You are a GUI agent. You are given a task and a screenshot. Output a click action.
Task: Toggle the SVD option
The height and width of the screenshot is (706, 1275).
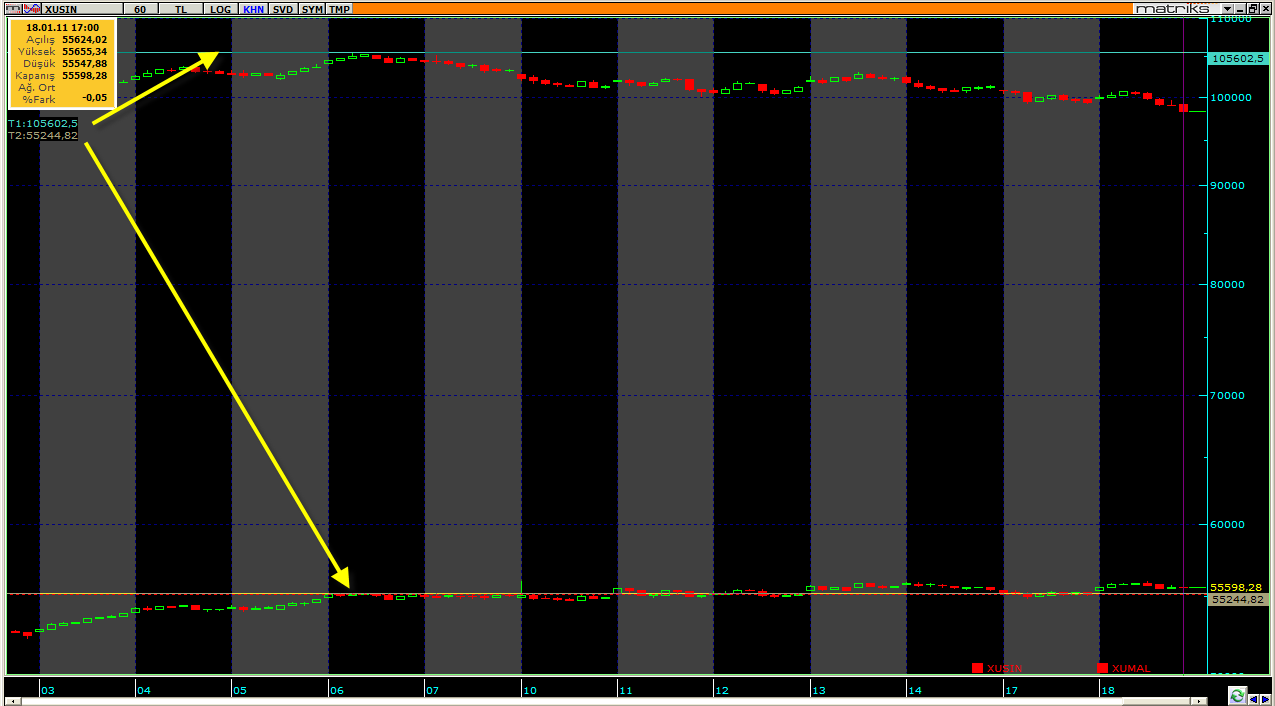coord(283,9)
